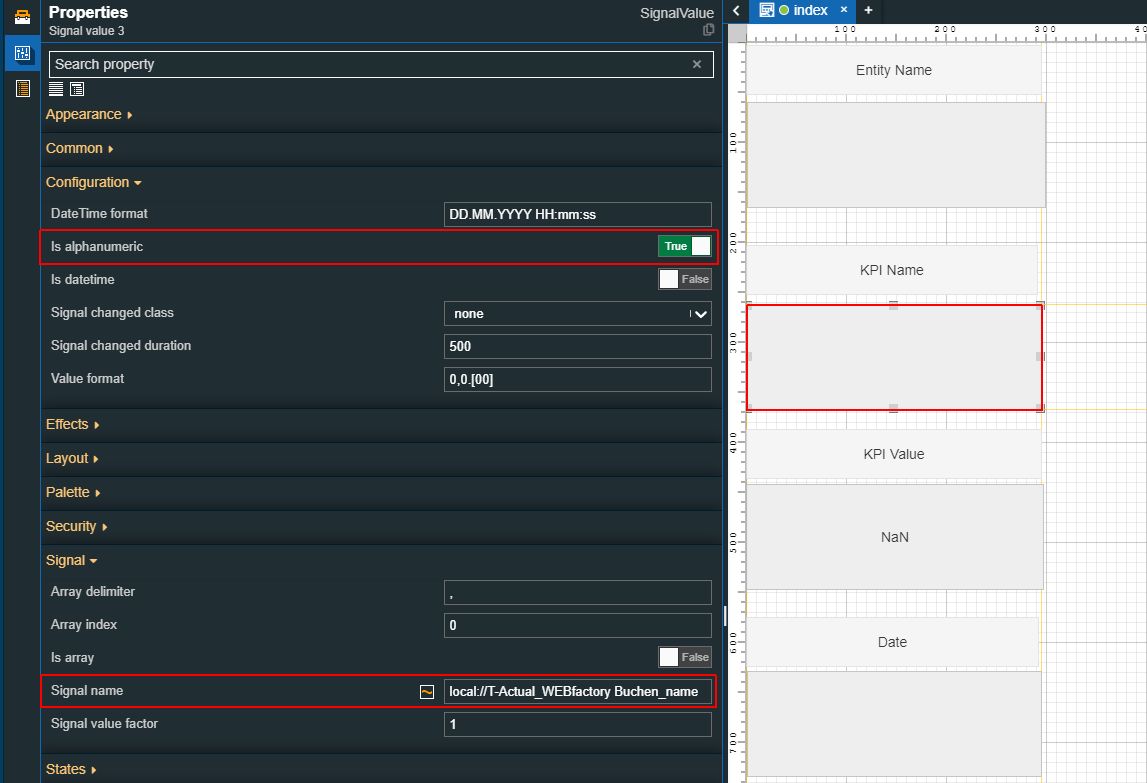
Task: Edit the Array delimiter field
Action: 577,592
